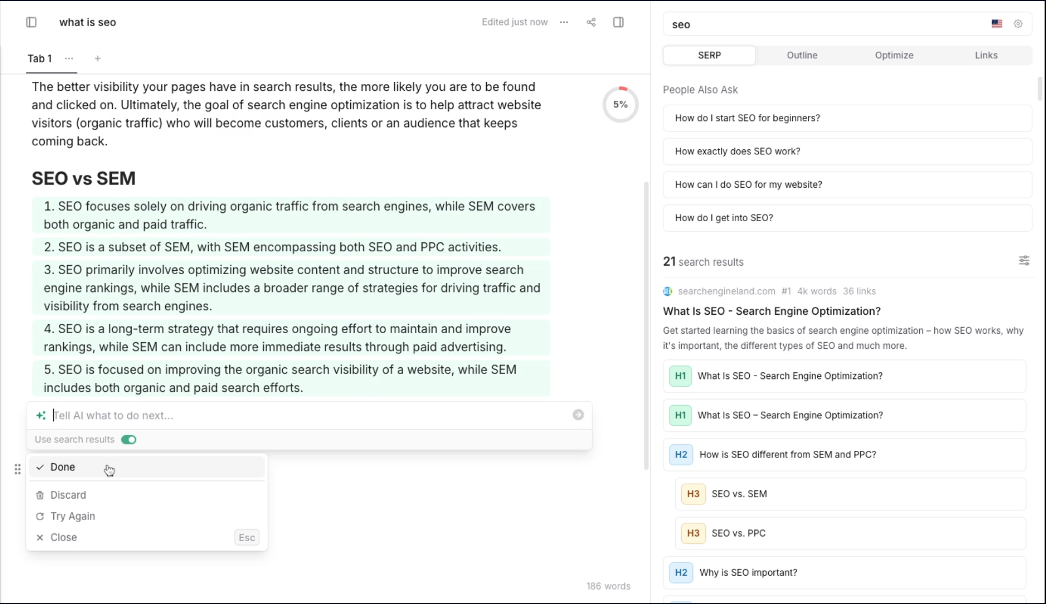Switch to the SERP tab
The width and height of the screenshot is (1046, 604).
(x=709, y=55)
